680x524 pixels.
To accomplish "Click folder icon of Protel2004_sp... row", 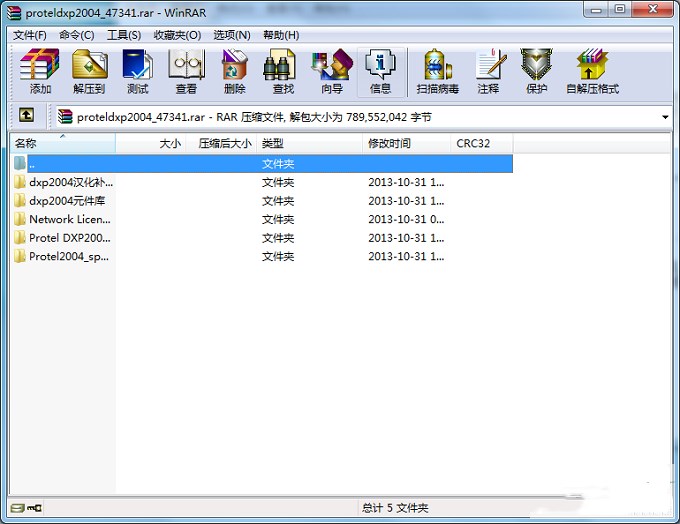I will 20,256.
